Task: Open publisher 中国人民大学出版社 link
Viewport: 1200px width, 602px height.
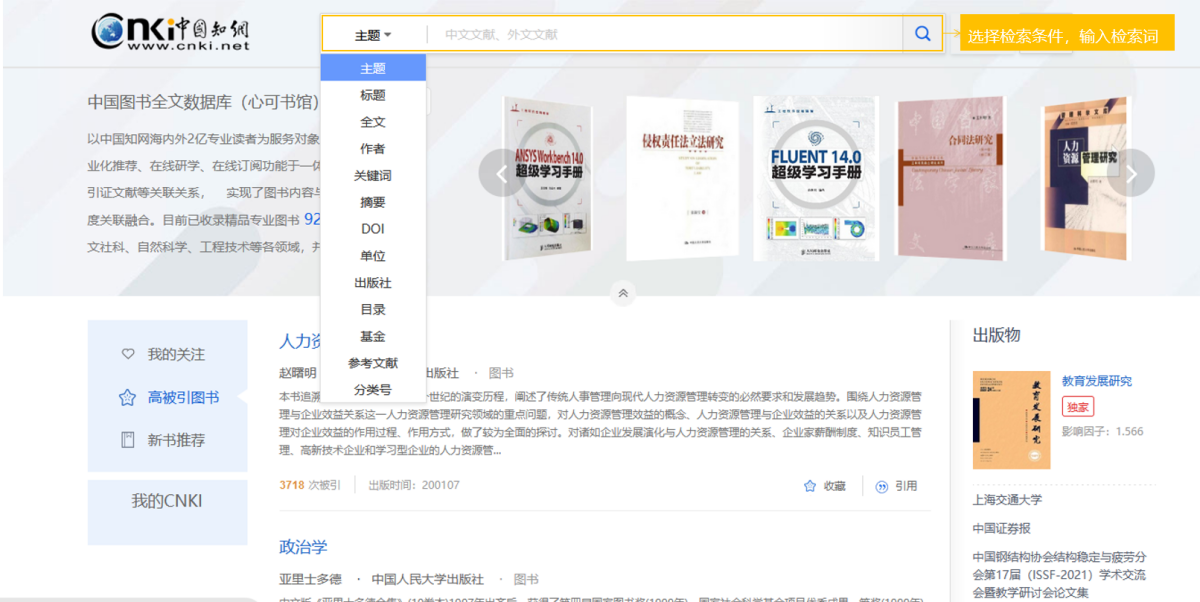Action: click(x=427, y=579)
